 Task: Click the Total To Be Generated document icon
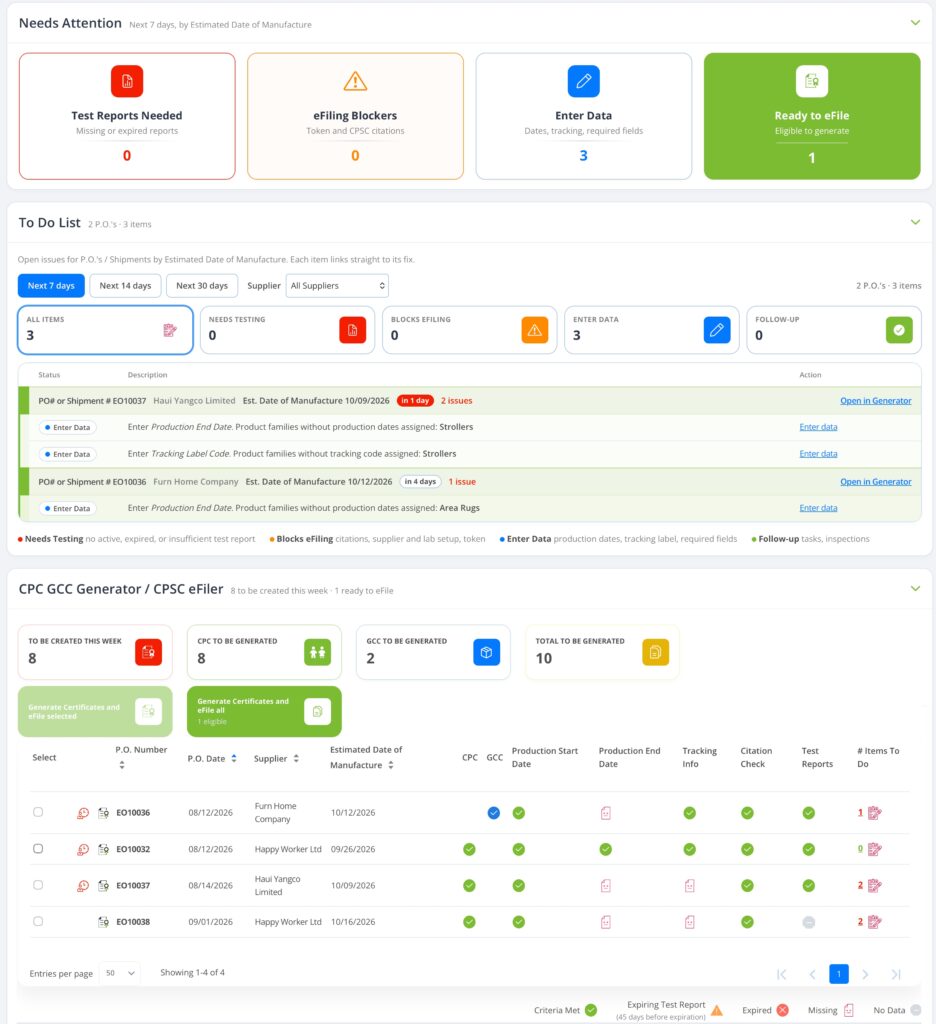click(656, 652)
